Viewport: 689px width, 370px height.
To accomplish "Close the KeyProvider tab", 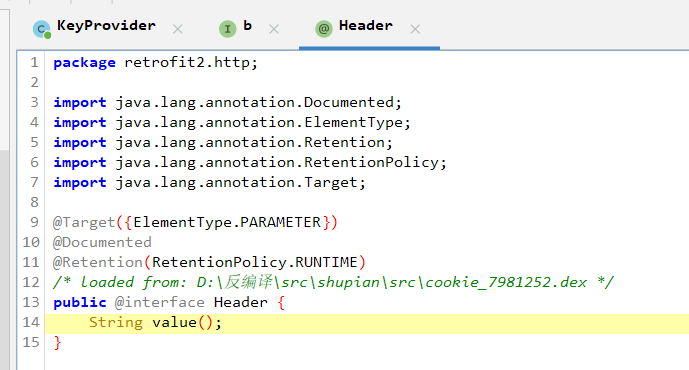I will pos(178,29).
